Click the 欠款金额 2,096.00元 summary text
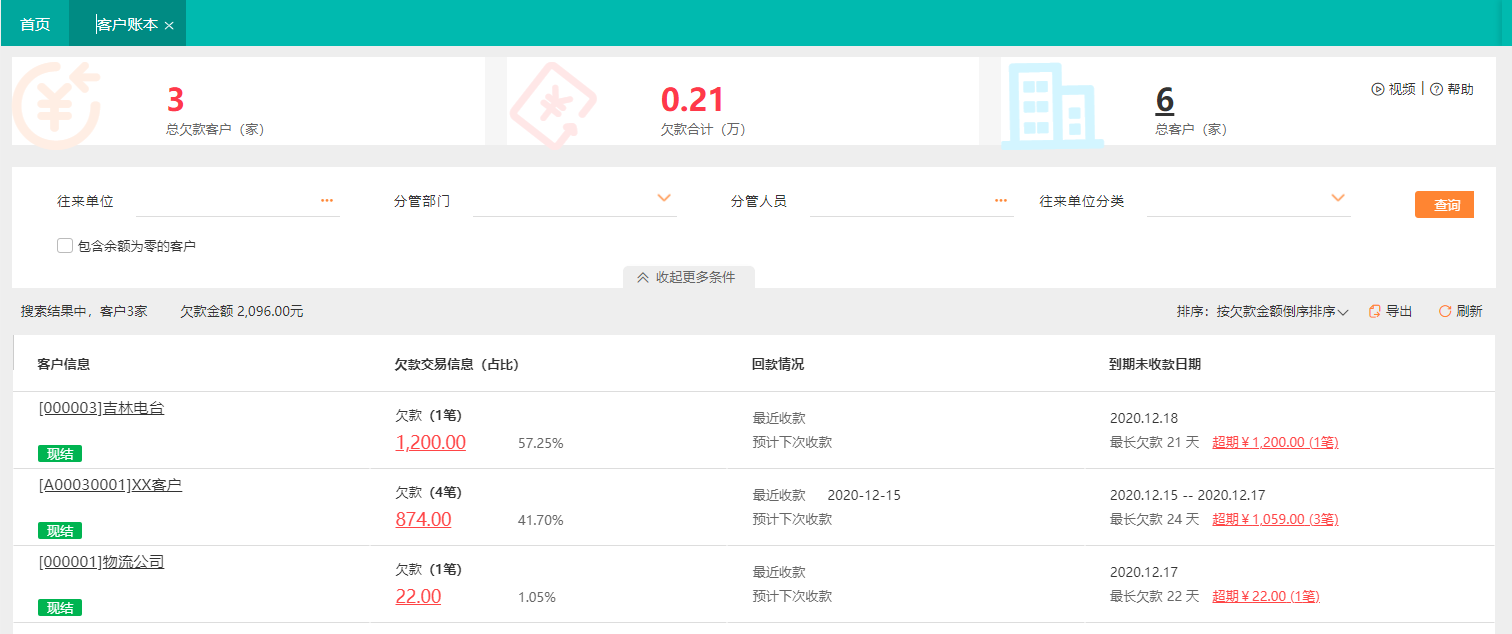The width and height of the screenshot is (1512, 634). [x=242, y=312]
